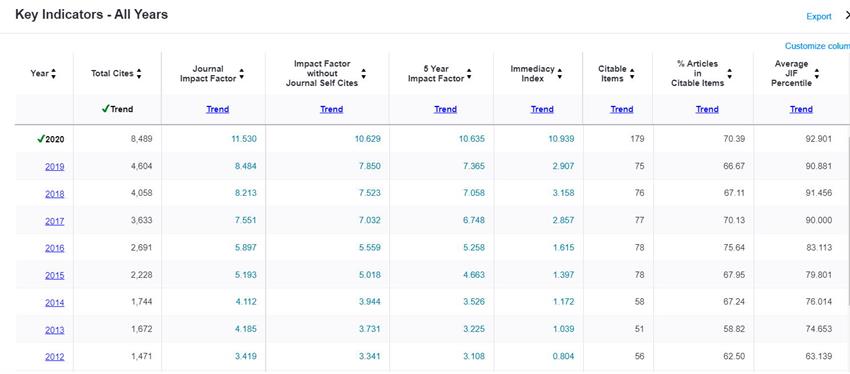Screen dimensions: 850x374
Task: Sort by Average JIF Percentile arrows
Action: coord(817,74)
